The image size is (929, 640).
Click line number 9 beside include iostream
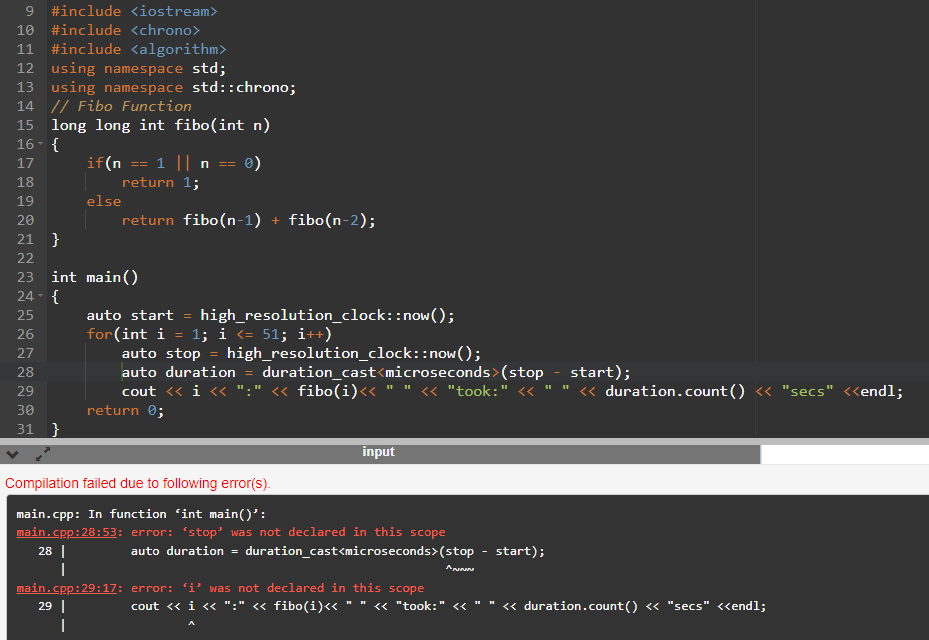30,10
